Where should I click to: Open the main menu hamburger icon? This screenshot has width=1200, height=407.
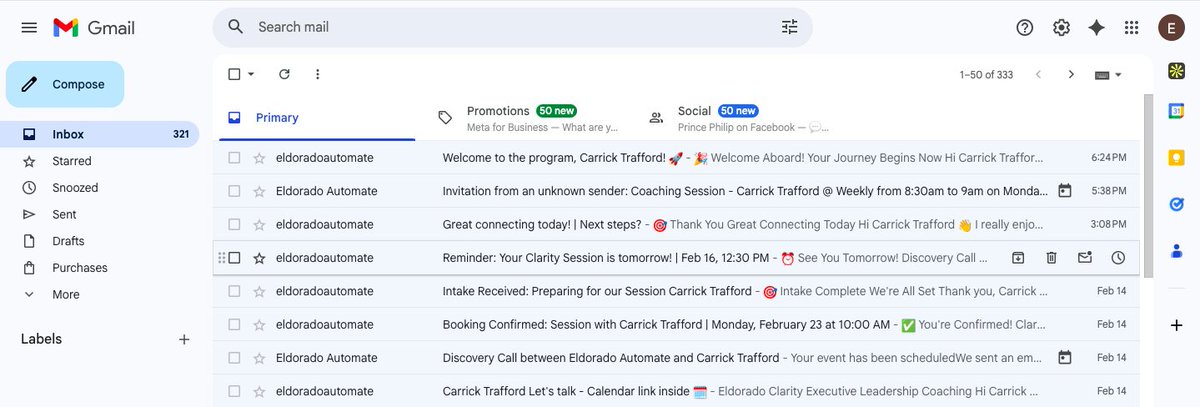[x=29, y=27]
